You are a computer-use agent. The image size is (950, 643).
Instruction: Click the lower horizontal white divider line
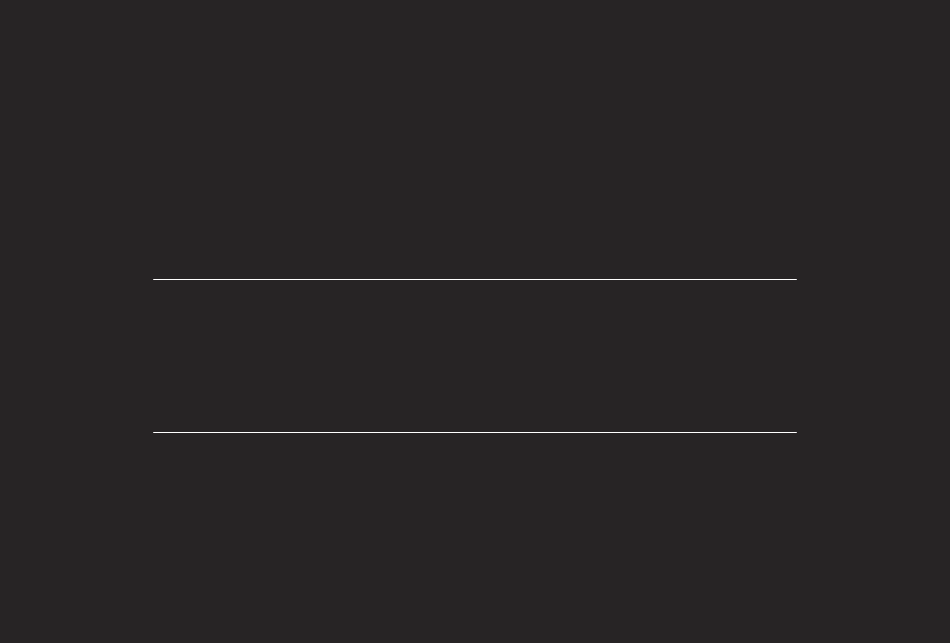474,432
